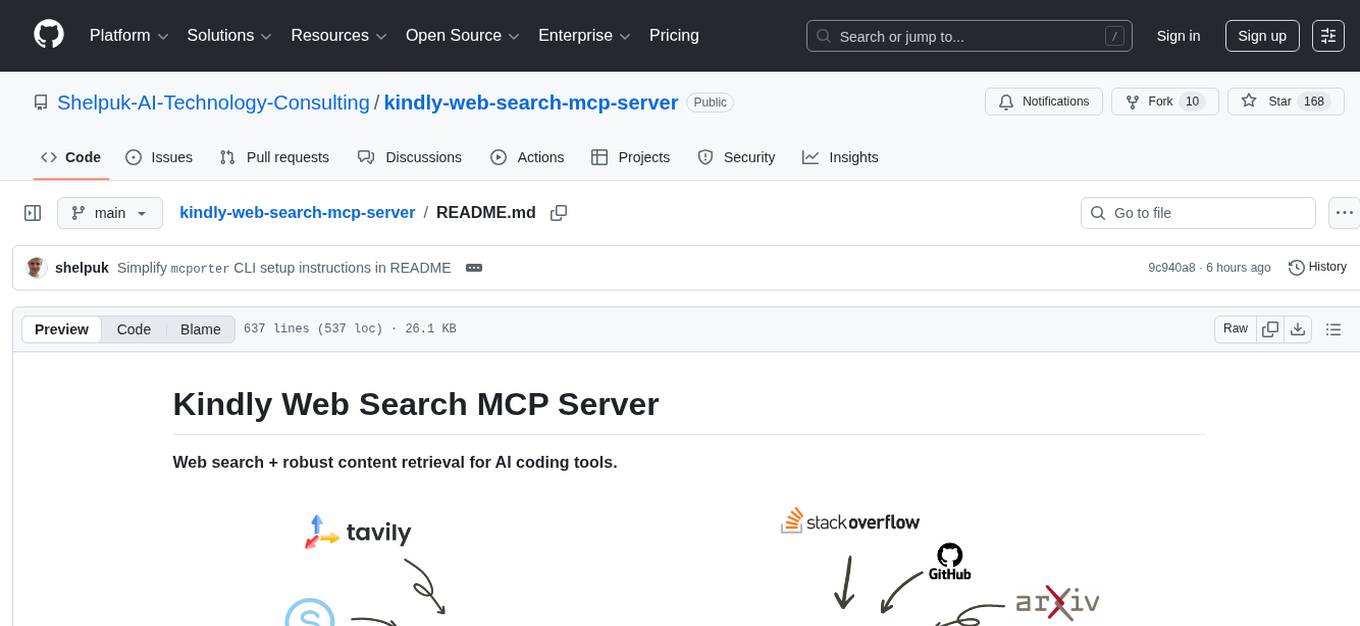Open the file outline icon

click(1334, 328)
